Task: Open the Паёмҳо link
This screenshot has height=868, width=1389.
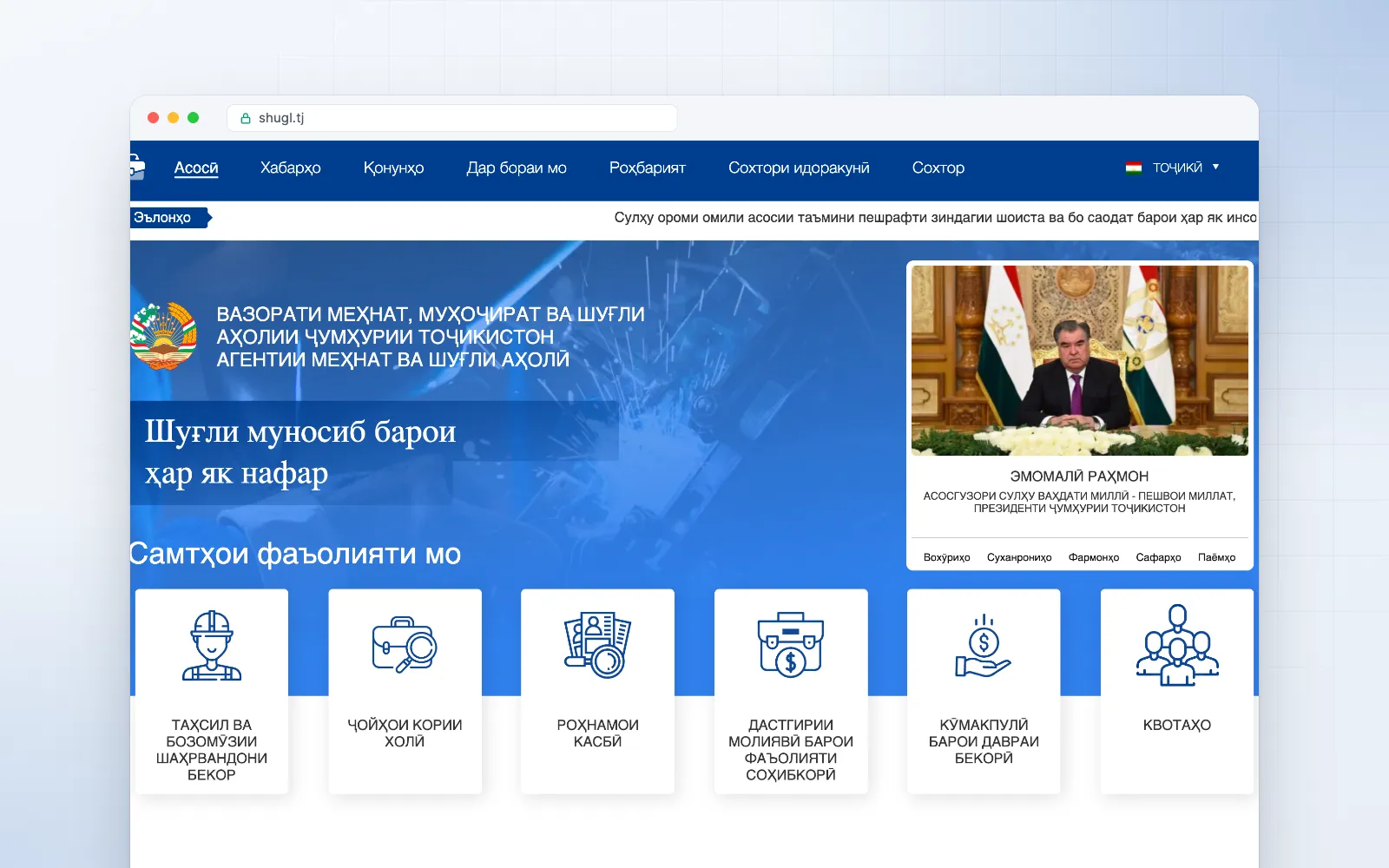Action: [1216, 557]
